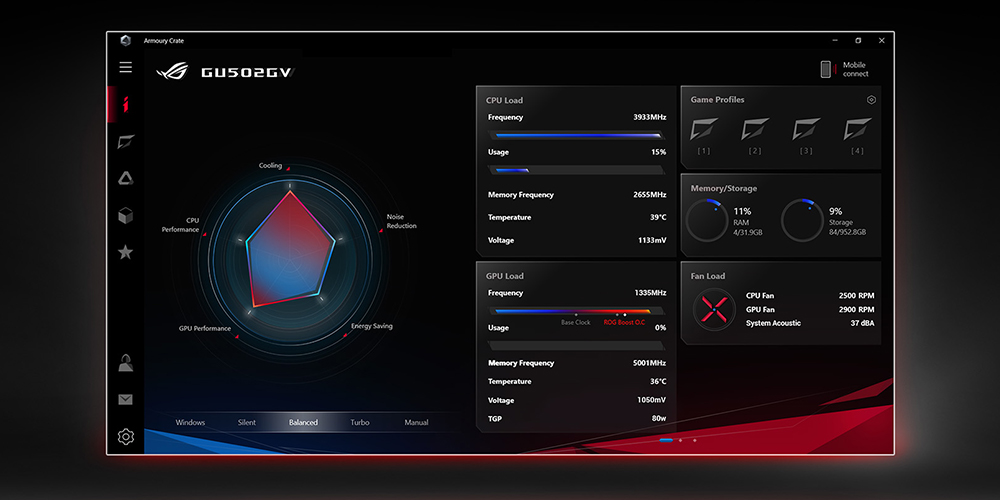1000x500 pixels.
Task: Open the GameVisual cube sidebar icon
Action: pyautogui.click(x=126, y=216)
